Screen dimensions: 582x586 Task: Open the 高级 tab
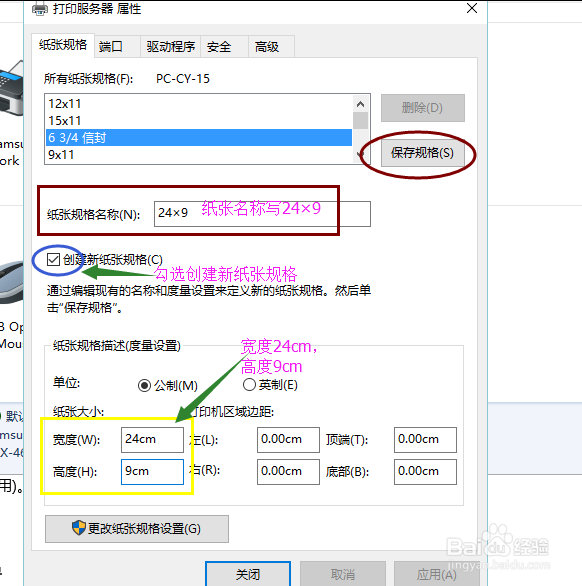point(271,47)
